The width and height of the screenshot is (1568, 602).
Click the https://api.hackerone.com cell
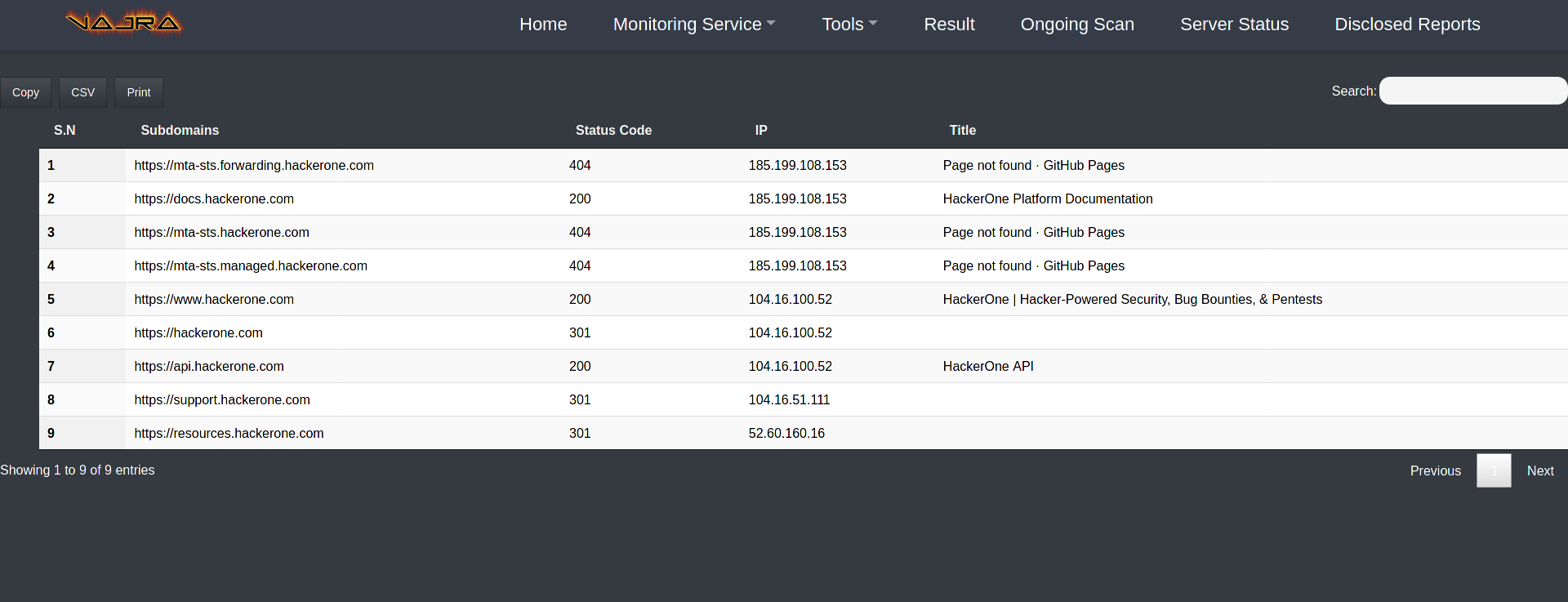pos(209,366)
